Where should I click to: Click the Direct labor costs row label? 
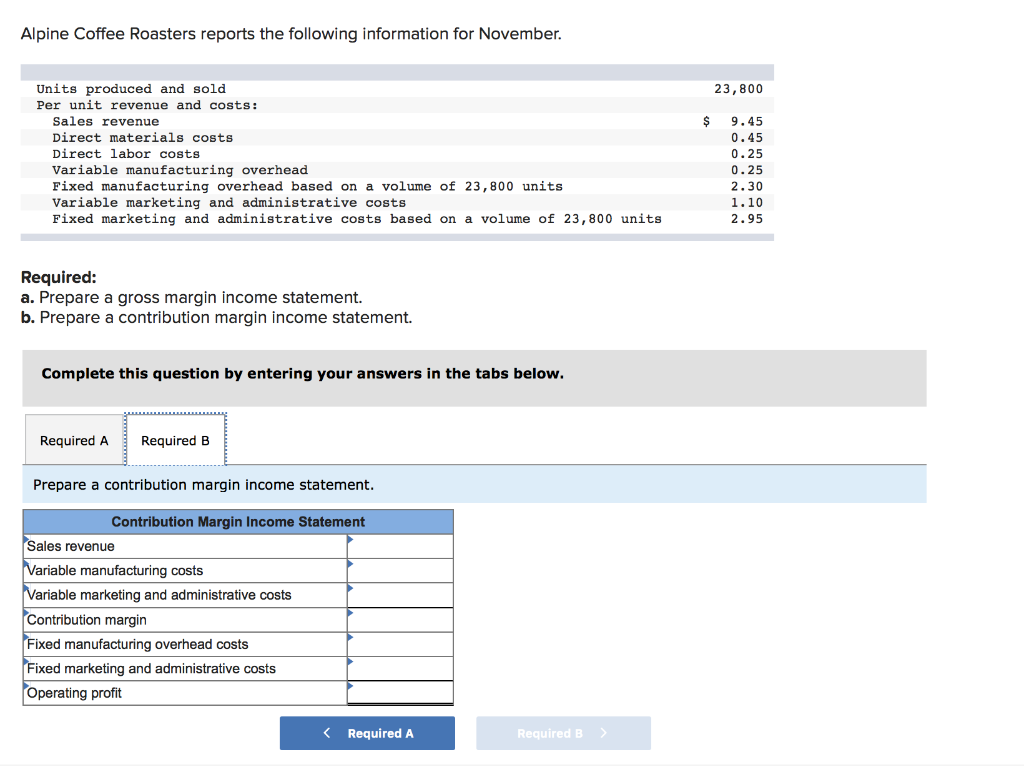(x=126, y=154)
